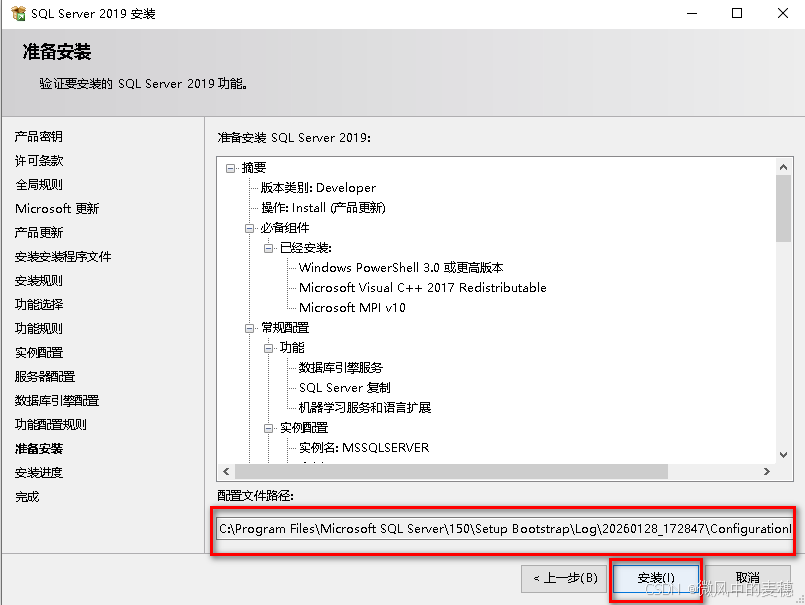This screenshot has height=605, width=805.
Task: Select 全局规则 step in sidebar
Action: click(x=39, y=184)
